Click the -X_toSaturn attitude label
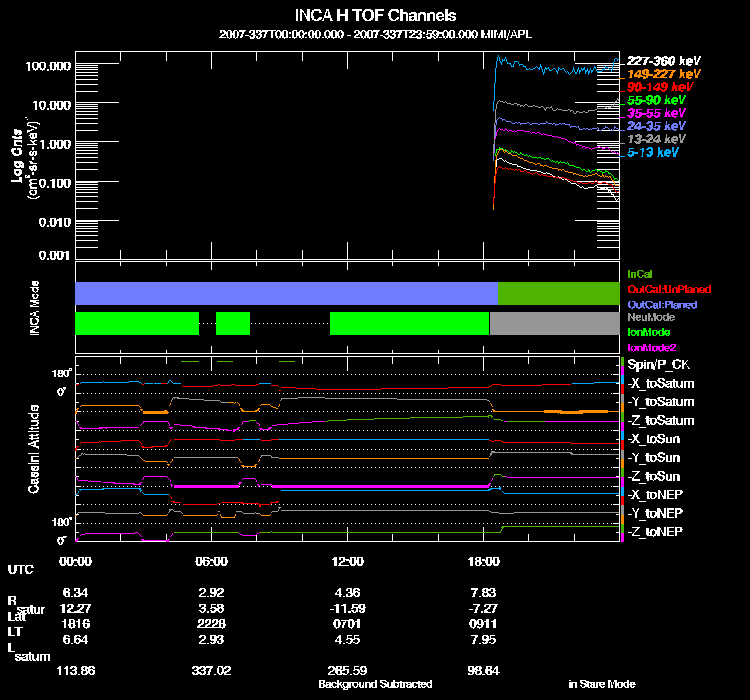 pos(661,384)
